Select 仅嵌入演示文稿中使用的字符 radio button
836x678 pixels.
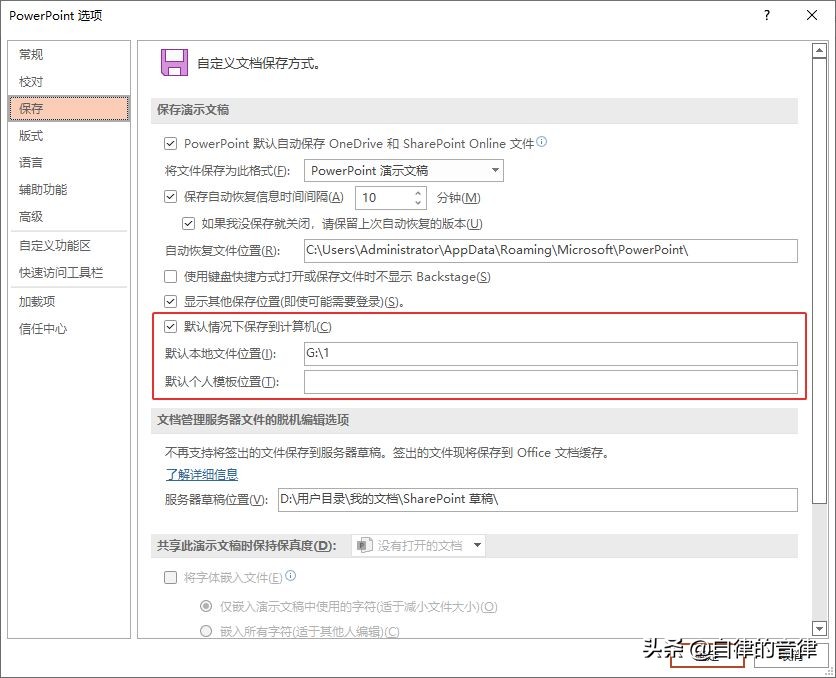[x=206, y=606]
